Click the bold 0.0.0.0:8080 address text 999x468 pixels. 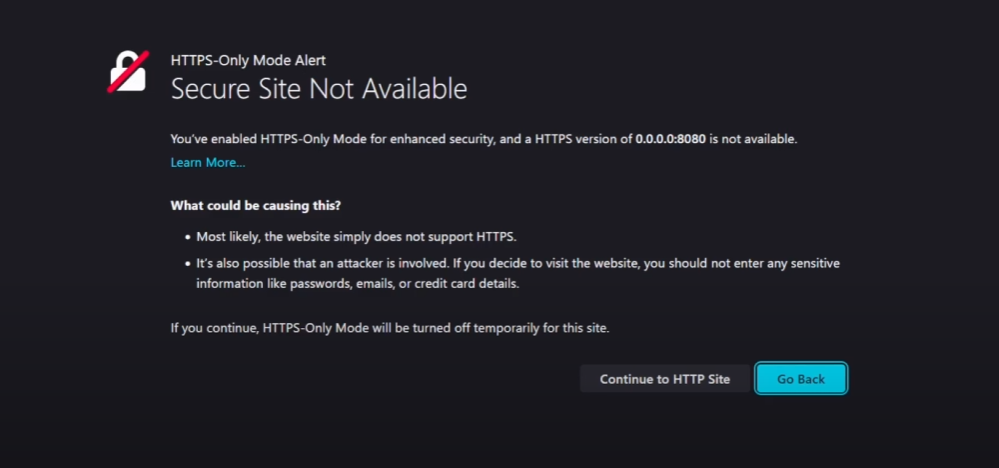pyautogui.click(x=671, y=139)
